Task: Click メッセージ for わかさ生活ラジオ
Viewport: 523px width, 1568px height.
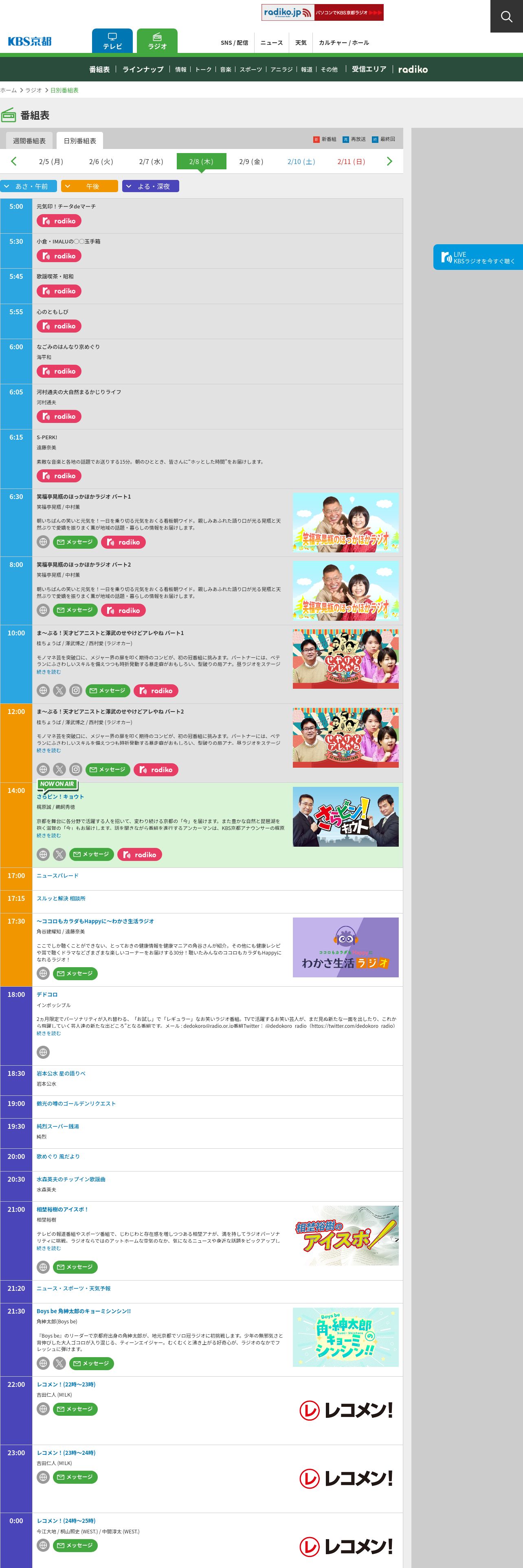Action: click(75, 973)
